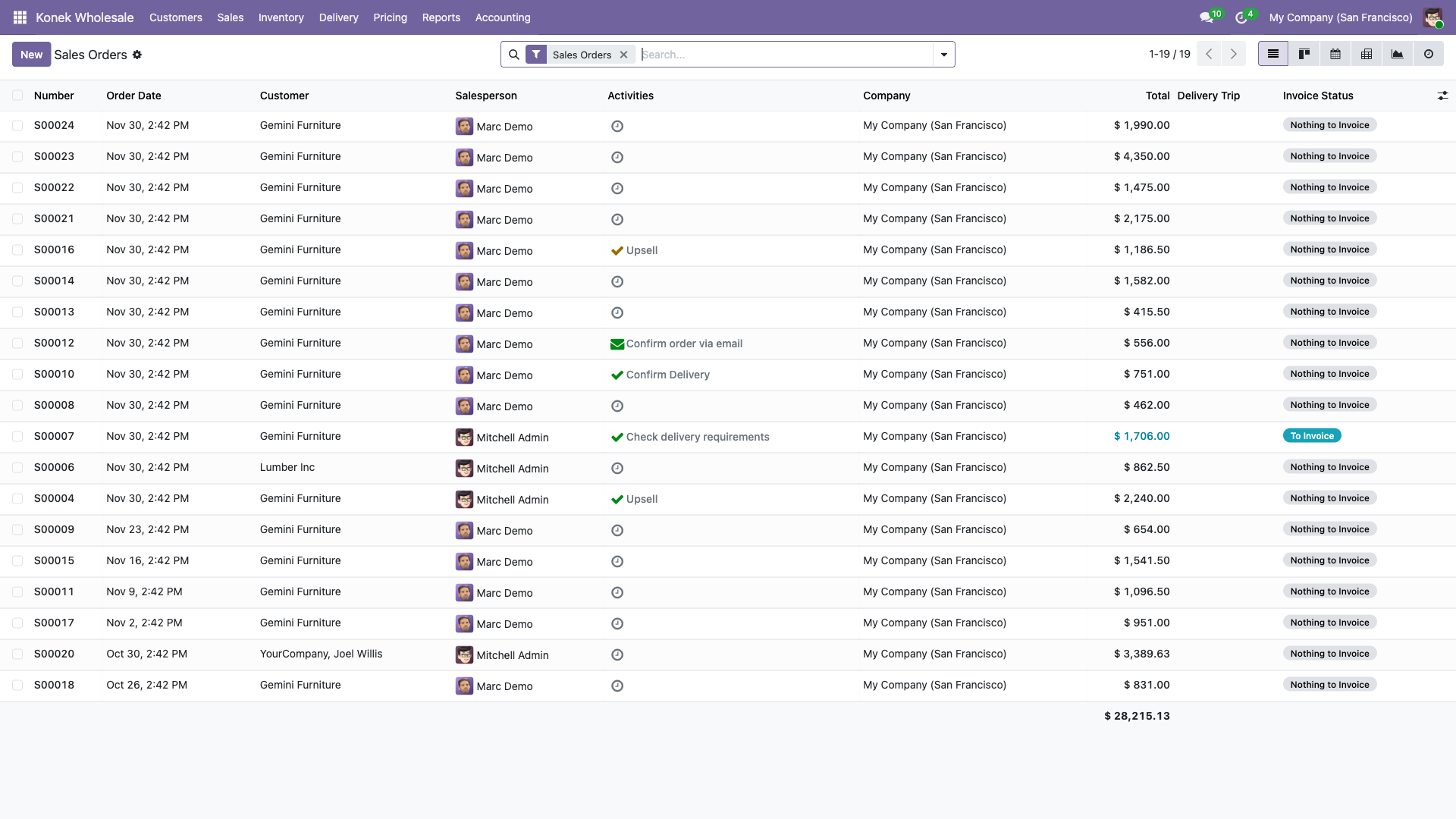Select all orders with header checkbox
1456x819 pixels.
point(17,96)
